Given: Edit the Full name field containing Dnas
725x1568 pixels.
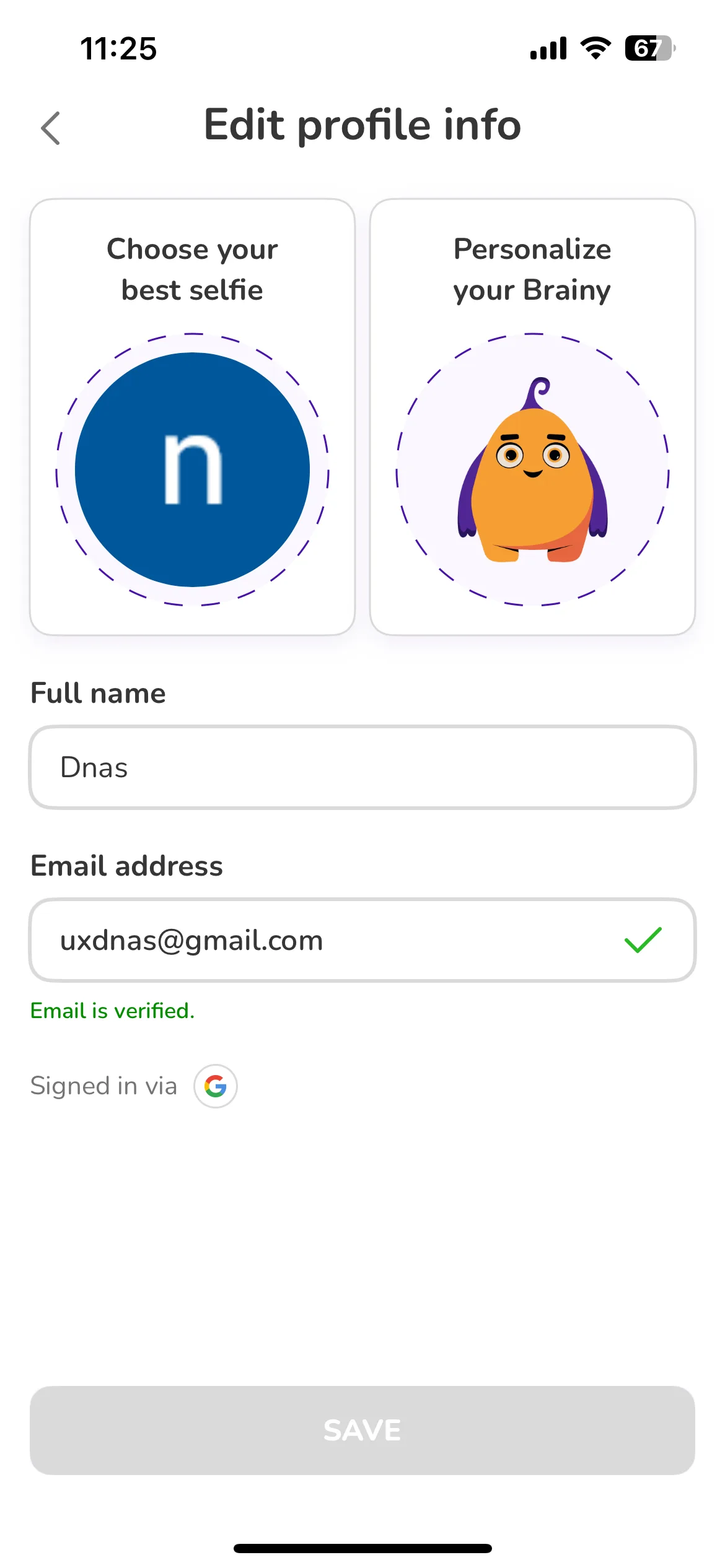Looking at the screenshot, I should pyautogui.click(x=362, y=767).
